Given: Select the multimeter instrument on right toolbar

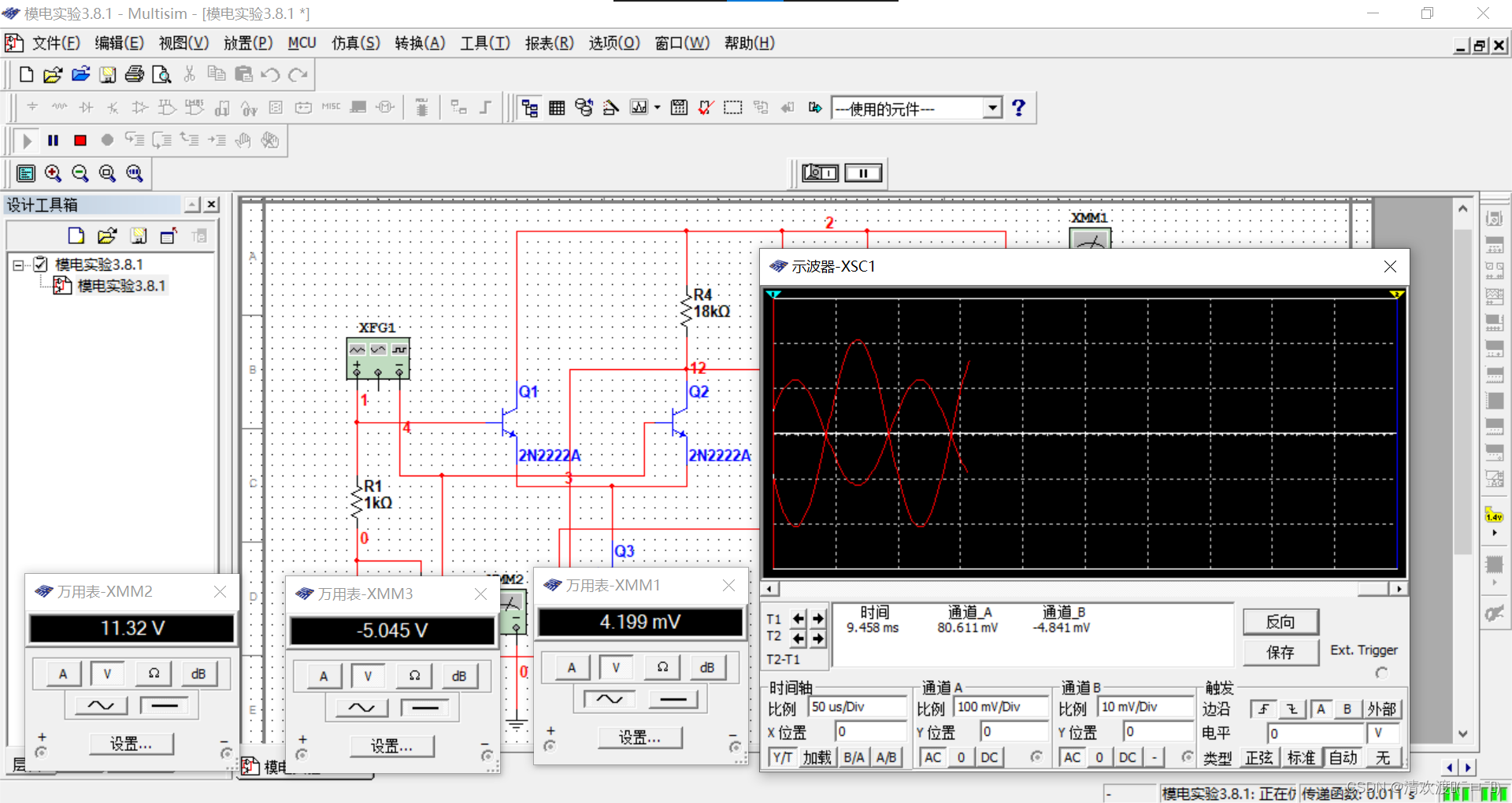Looking at the screenshot, I should 1494,219.
